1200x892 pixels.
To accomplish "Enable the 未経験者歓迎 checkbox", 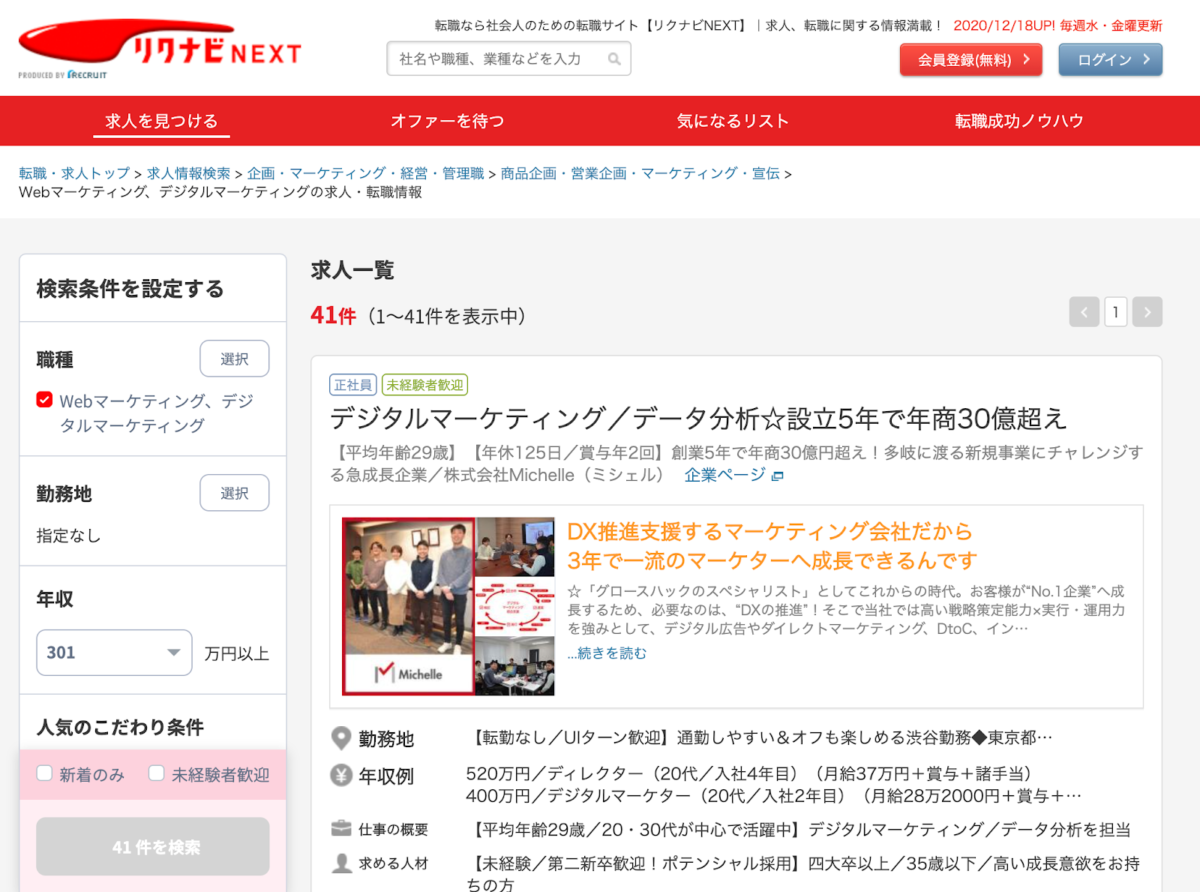I will click(156, 773).
